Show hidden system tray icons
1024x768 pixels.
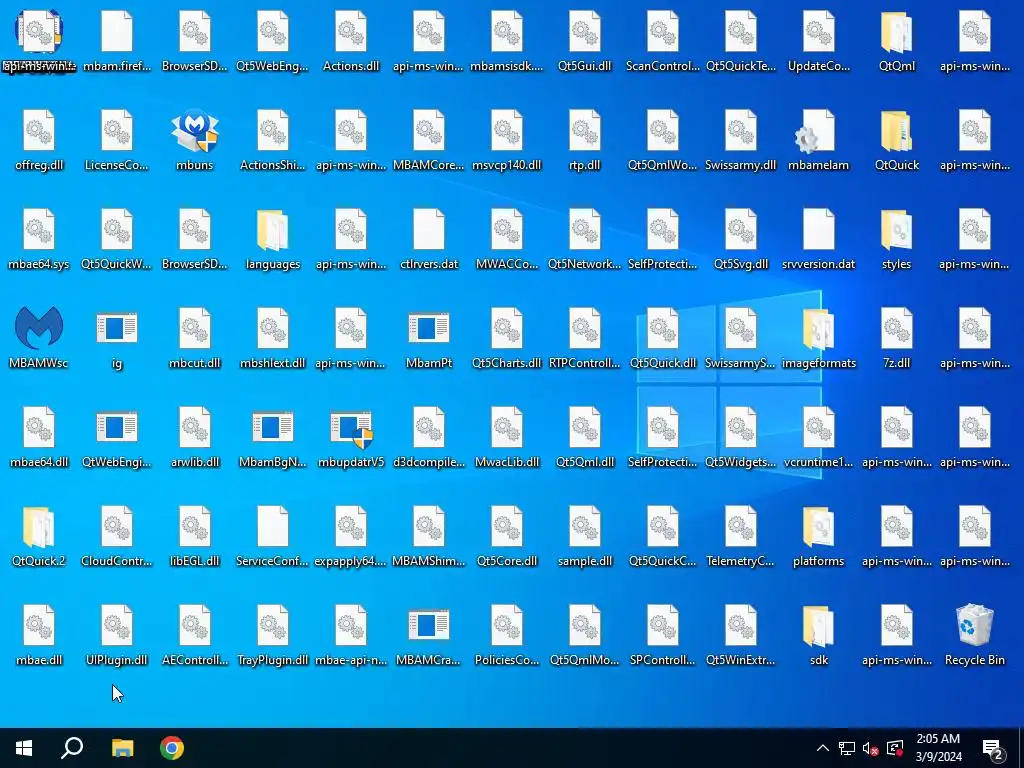tap(823, 748)
